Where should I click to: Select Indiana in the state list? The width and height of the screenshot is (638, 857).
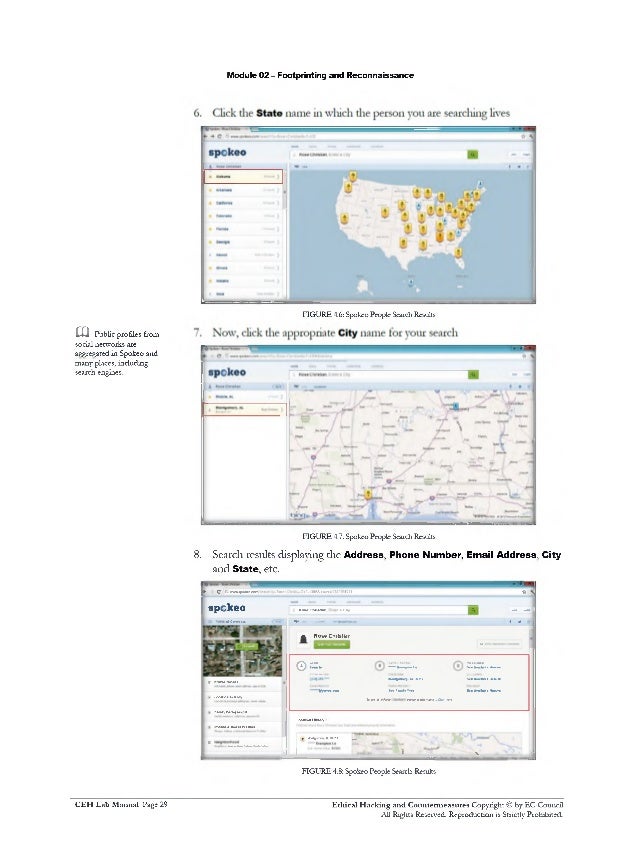243,281
